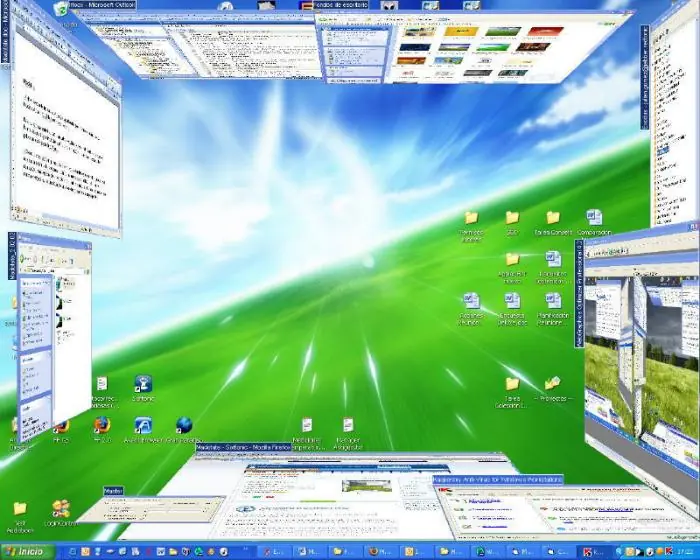Select the Proyectos shortcut folder icon
The image size is (700, 560).
[x=553, y=383]
